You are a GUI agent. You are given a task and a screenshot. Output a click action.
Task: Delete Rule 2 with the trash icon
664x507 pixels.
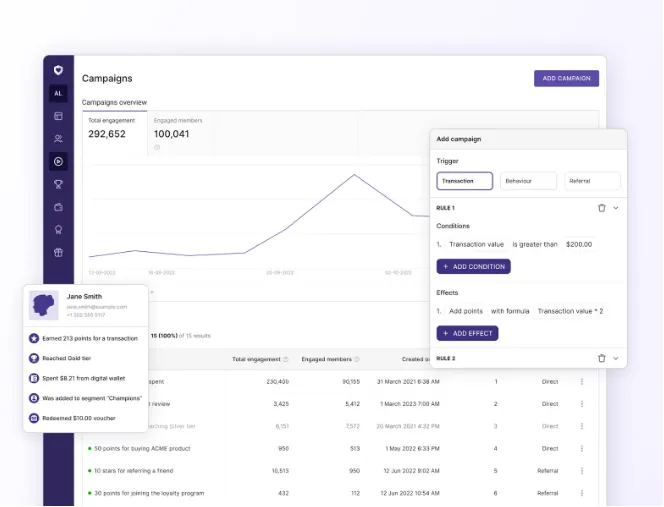point(602,358)
